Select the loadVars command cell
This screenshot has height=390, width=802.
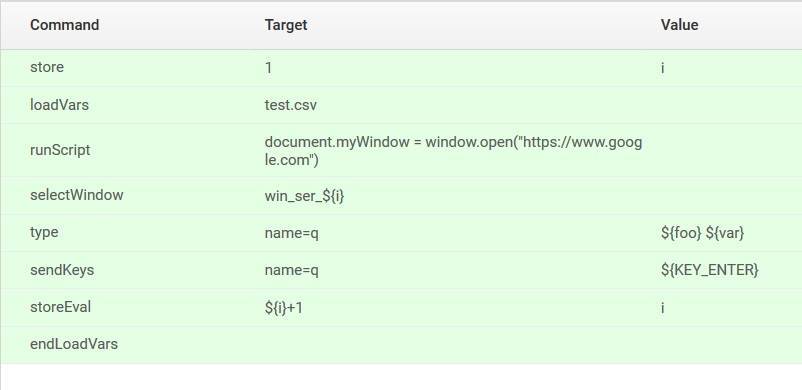59,105
